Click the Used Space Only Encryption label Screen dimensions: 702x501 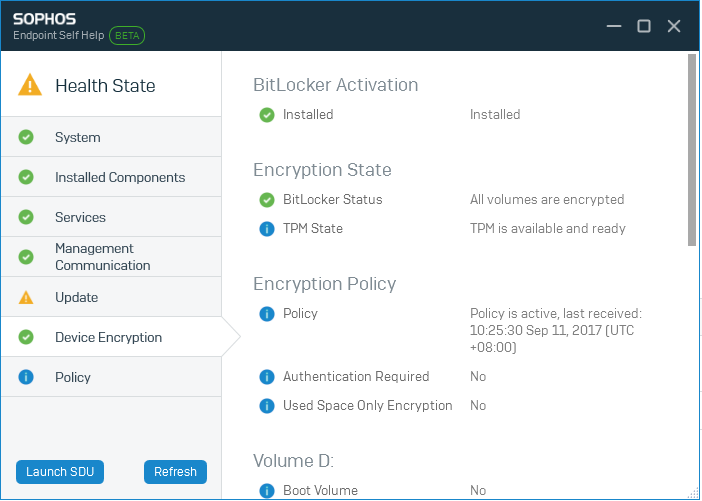pyautogui.click(x=368, y=406)
